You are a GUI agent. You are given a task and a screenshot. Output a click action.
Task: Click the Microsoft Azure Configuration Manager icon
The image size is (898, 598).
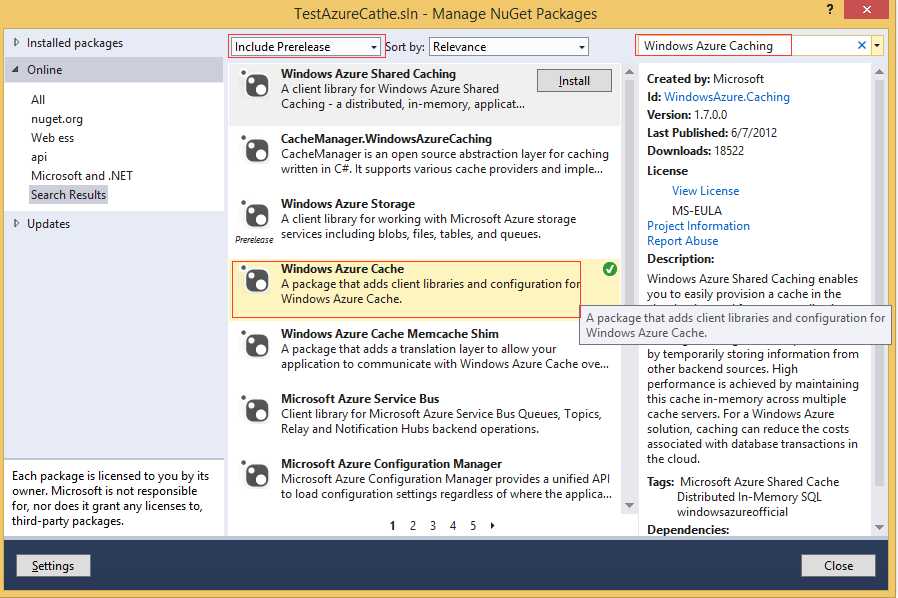256,475
